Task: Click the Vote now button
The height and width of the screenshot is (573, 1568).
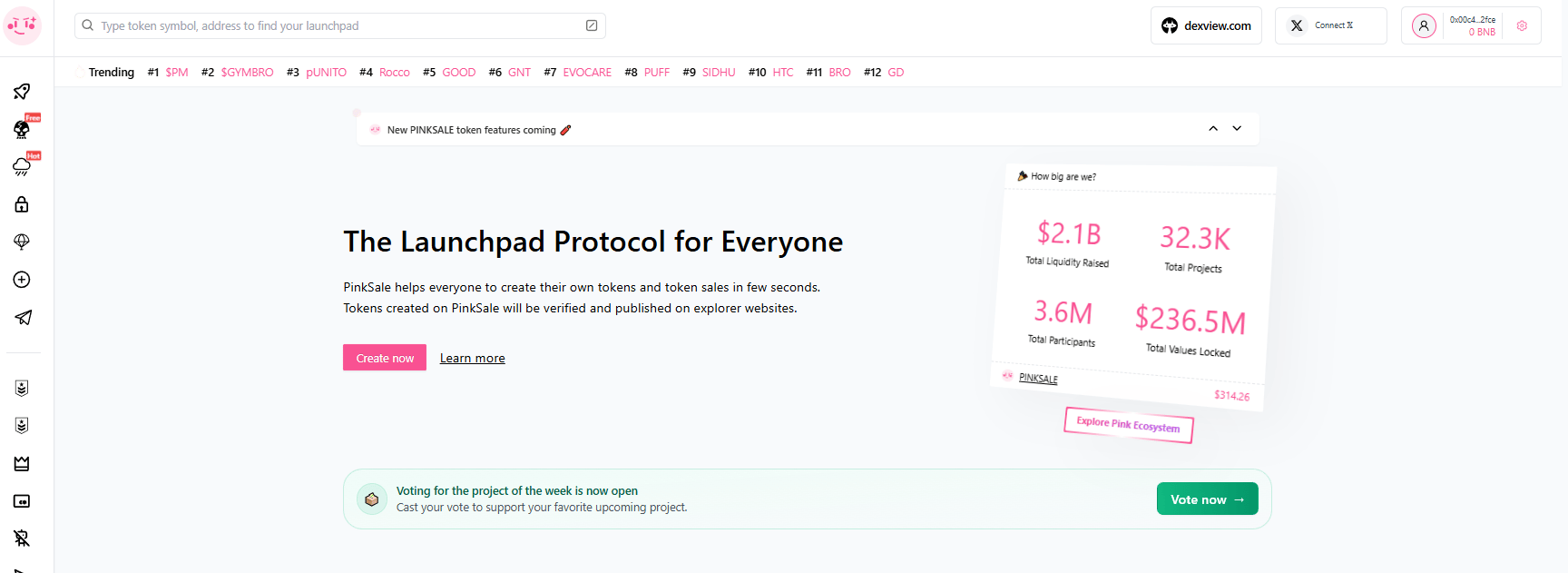Action: click(1208, 499)
